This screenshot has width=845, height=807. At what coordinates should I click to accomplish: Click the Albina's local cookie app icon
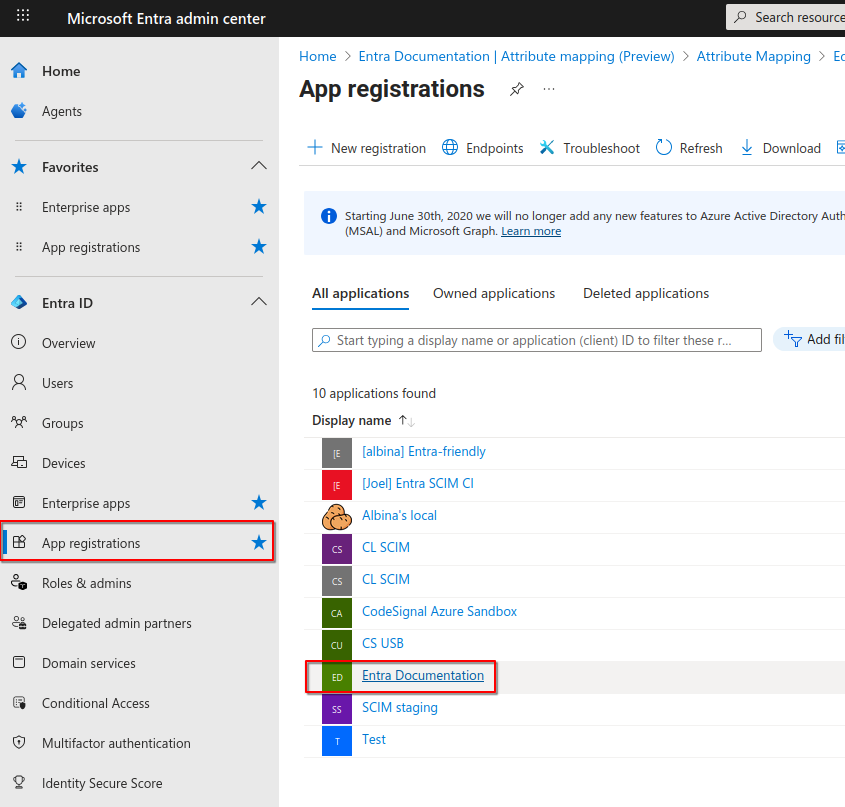(337, 516)
